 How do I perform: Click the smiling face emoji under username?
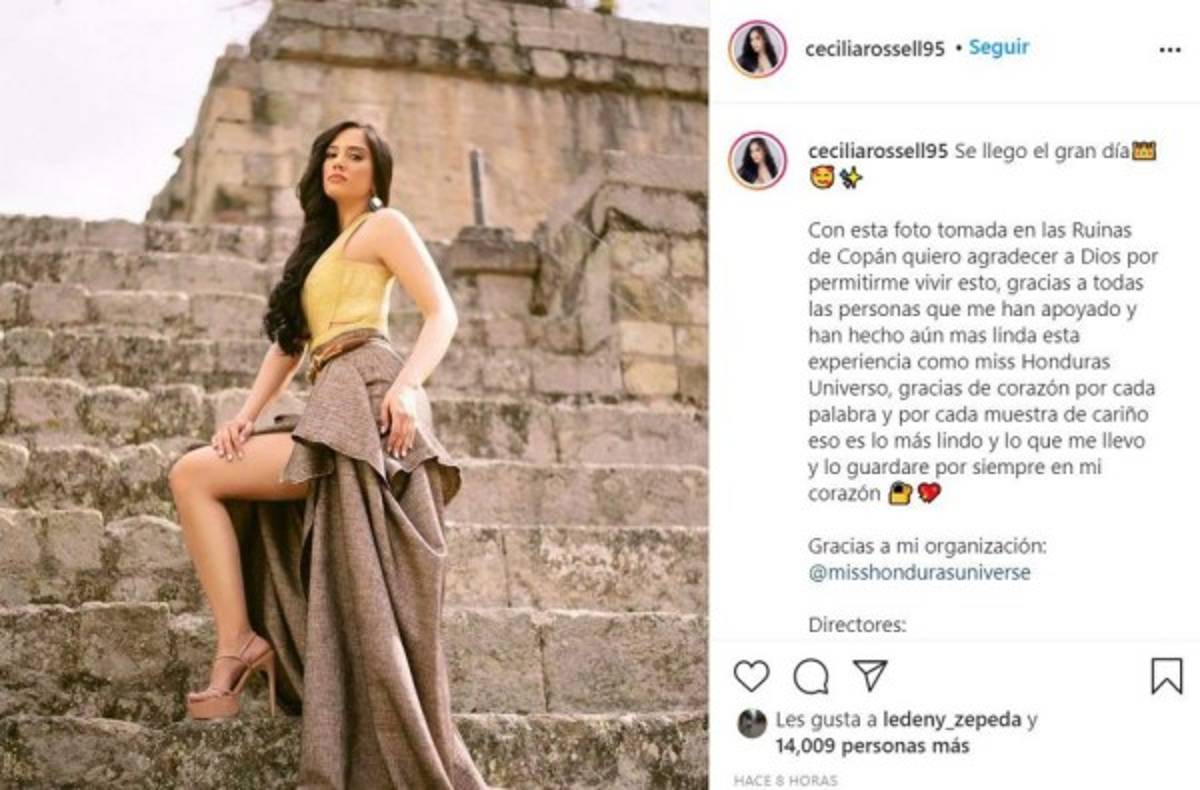coord(820,179)
